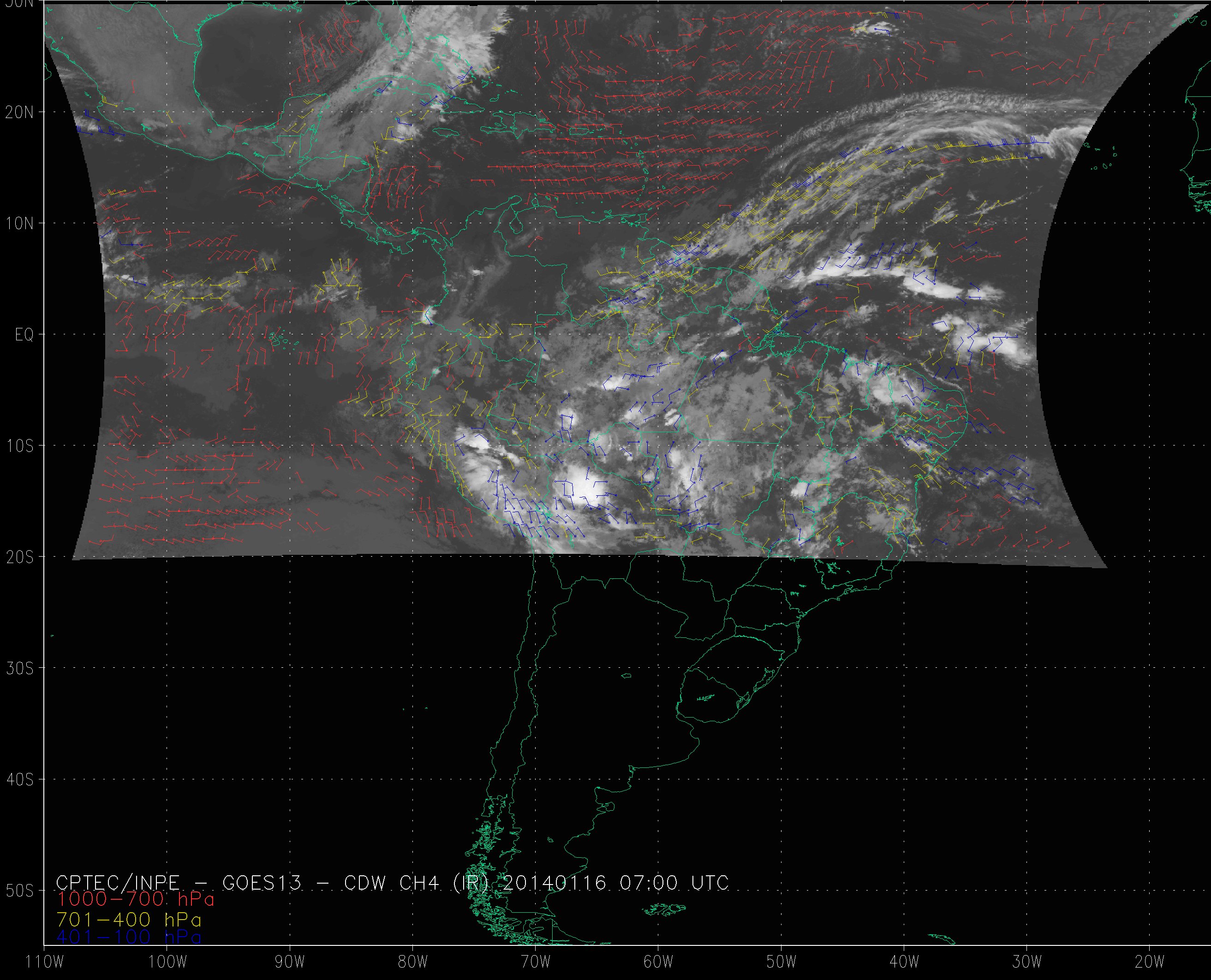The image size is (1211, 980).
Task: Click the 20N latitude axis label
Action: [19, 113]
